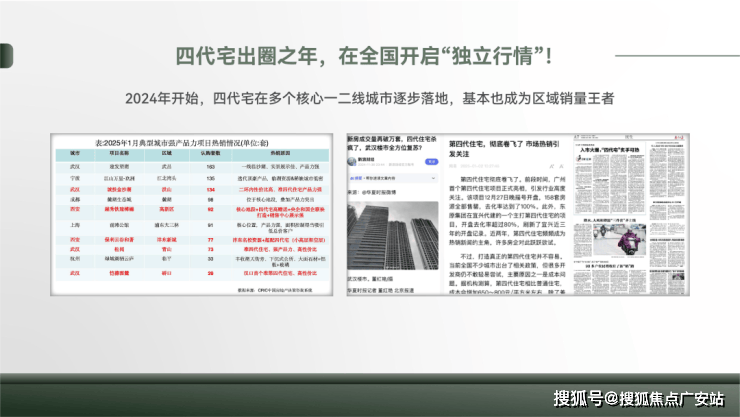Click the 城市 column header in table
740x417 pixels.
pos(75,154)
